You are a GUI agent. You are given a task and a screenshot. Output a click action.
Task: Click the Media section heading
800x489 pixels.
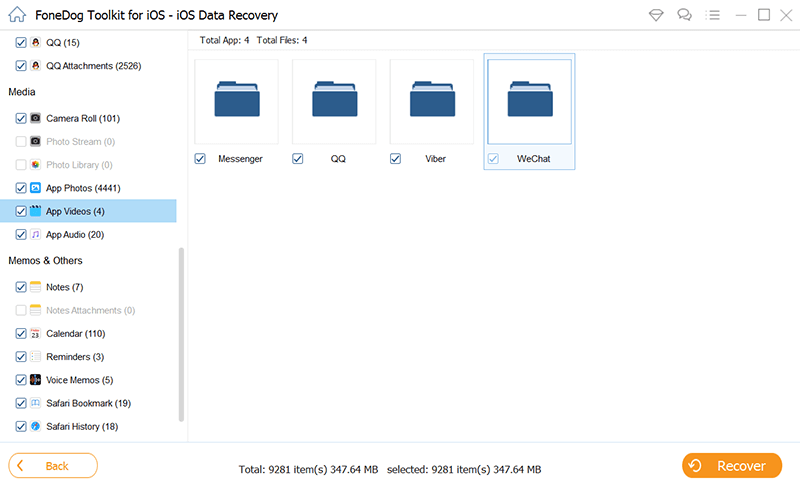coord(22,92)
